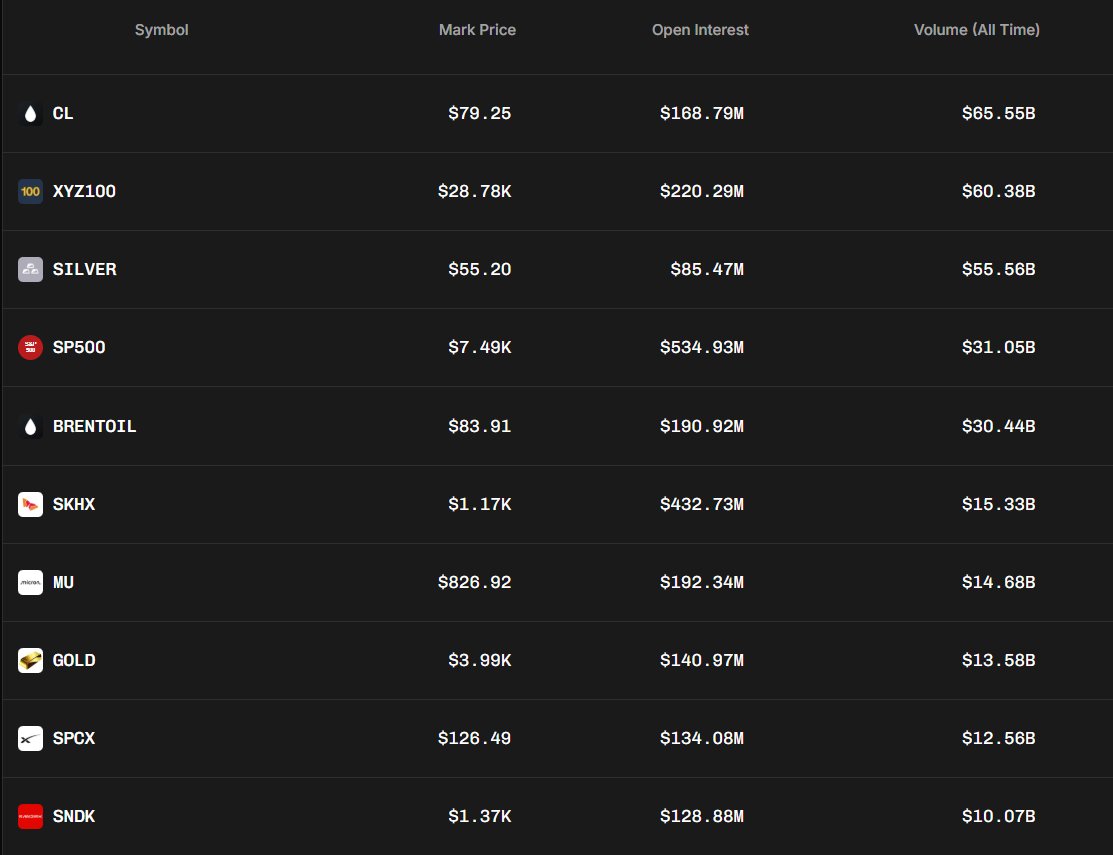Image resolution: width=1113 pixels, height=855 pixels.
Task: Click the $826.92 mark price
Action: pyautogui.click(x=475, y=583)
